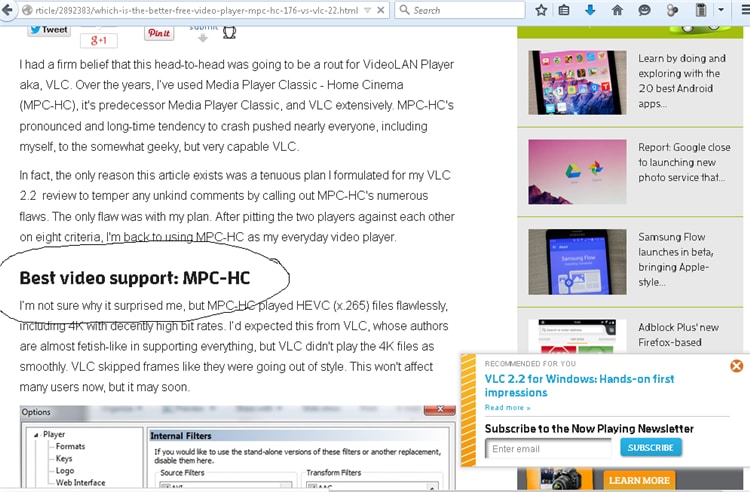Open the Android apps article thumbnail
750x492 pixels.
(577, 82)
